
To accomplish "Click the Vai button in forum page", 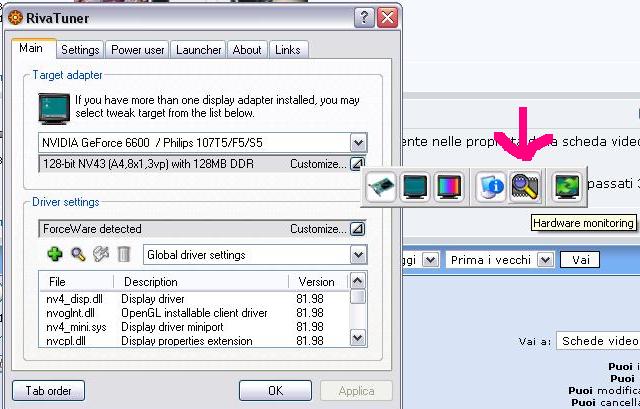I will coord(580,260).
